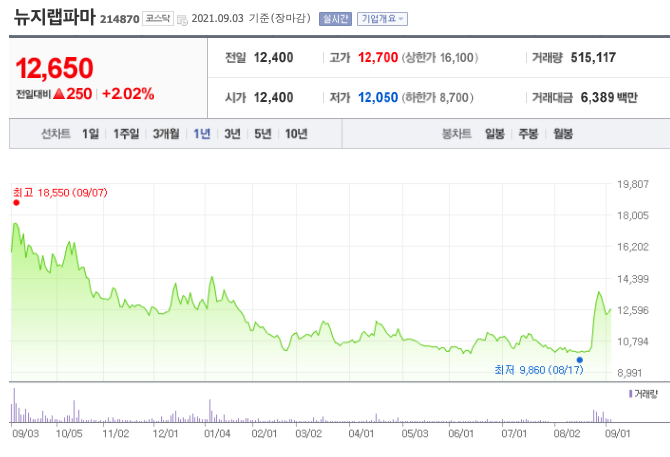Click the +2.02% change value
Image resolution: width=670 pixels, height=457 pixels.
pyautogui.click(x=128, y=94)
